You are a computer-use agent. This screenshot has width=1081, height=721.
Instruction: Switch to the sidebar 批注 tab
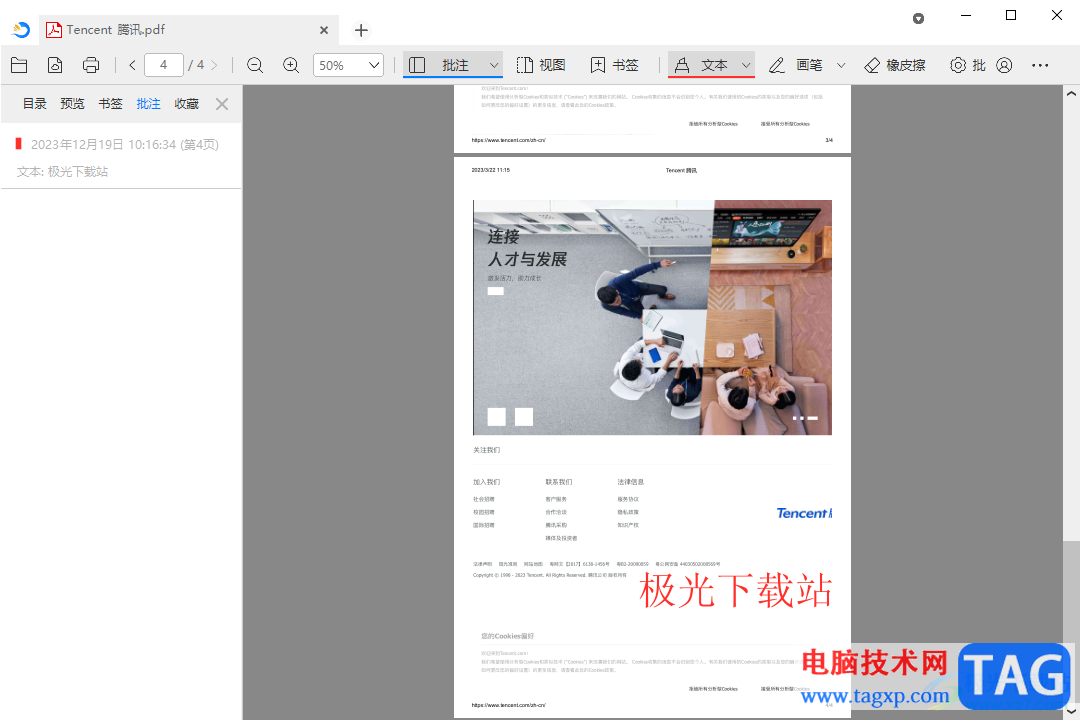click(x=148, y=104)
